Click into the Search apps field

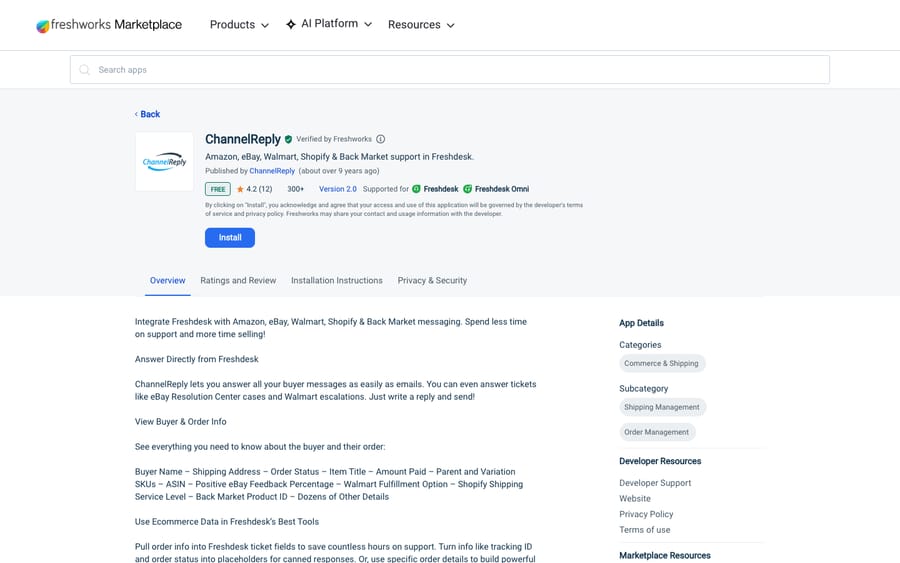(449, 69)
